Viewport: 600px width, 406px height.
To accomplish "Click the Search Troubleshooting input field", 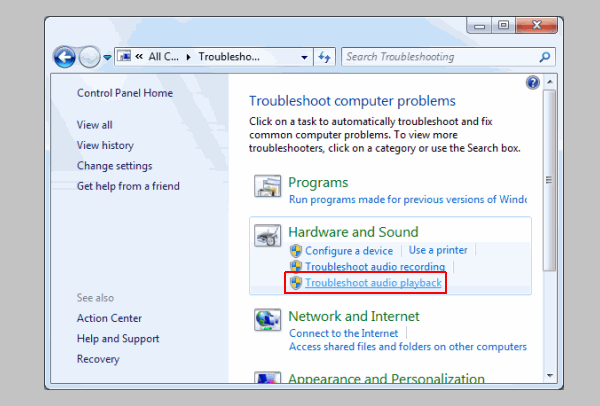I will (x=435, y=57).
